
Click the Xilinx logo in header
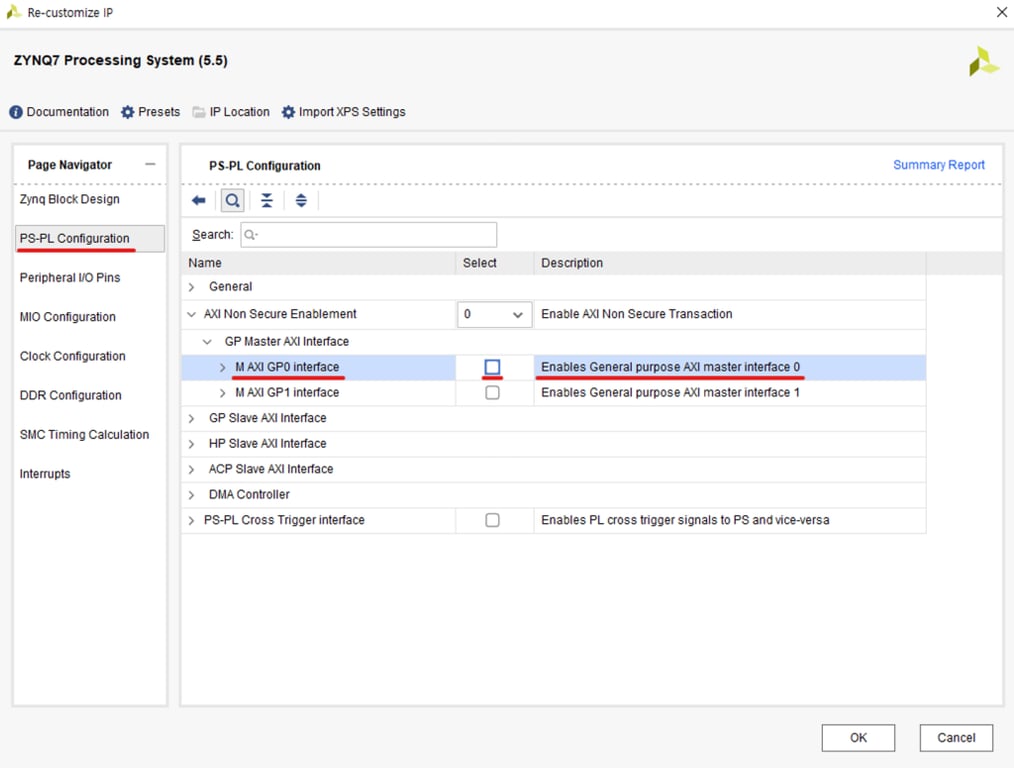coord(983,61)
